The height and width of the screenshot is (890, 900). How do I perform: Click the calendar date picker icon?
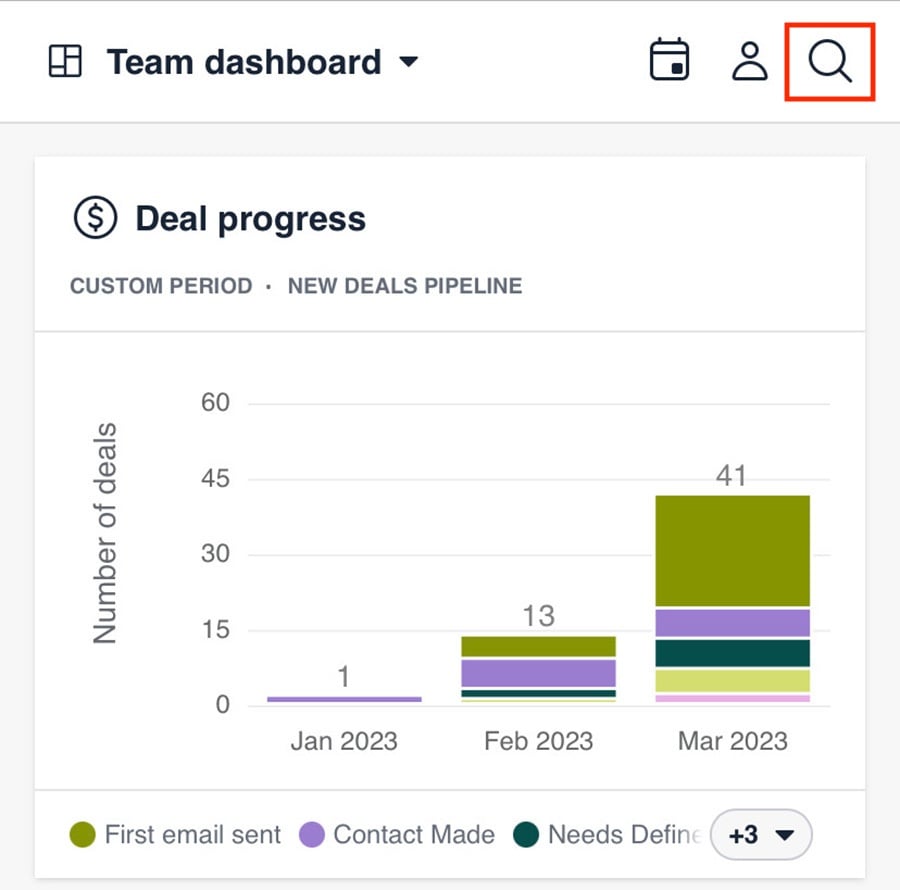click(x=670, y=59)
